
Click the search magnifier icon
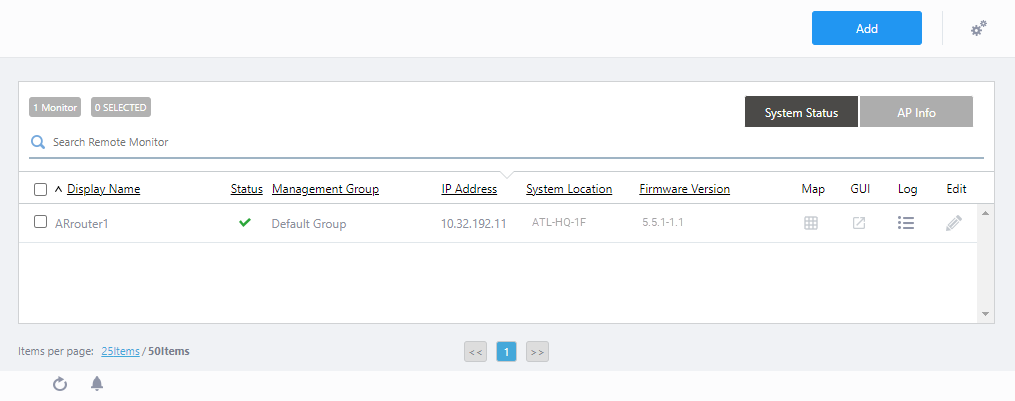(38, 142)
